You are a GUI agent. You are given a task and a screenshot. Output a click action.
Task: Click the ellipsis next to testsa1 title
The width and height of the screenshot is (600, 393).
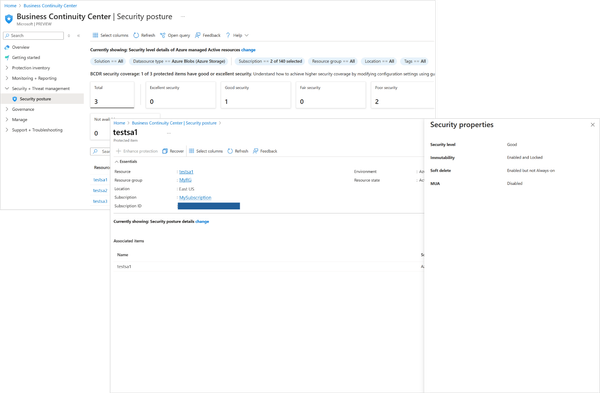click(169, 133)
